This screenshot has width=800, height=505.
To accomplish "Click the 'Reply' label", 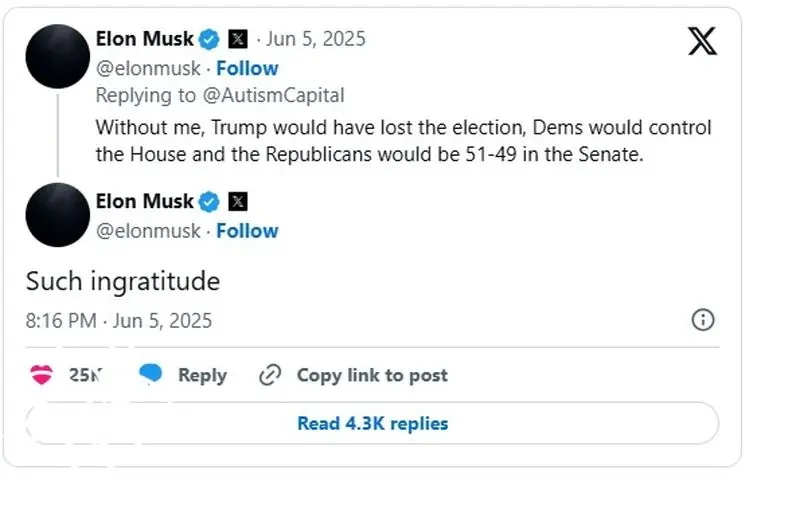I will [x=202, y=375].
